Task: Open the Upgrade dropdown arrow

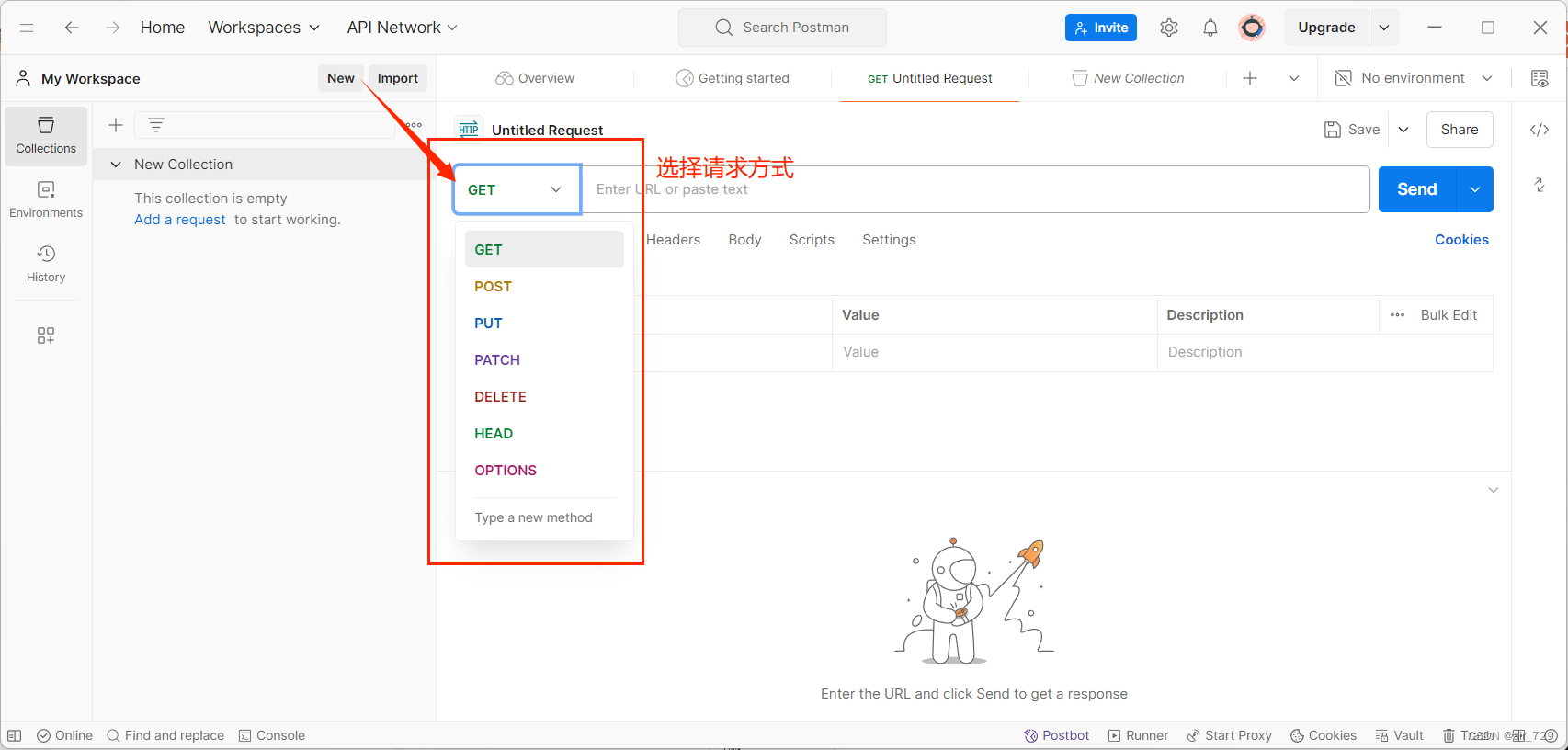Action: click(x=1384, y=28)
